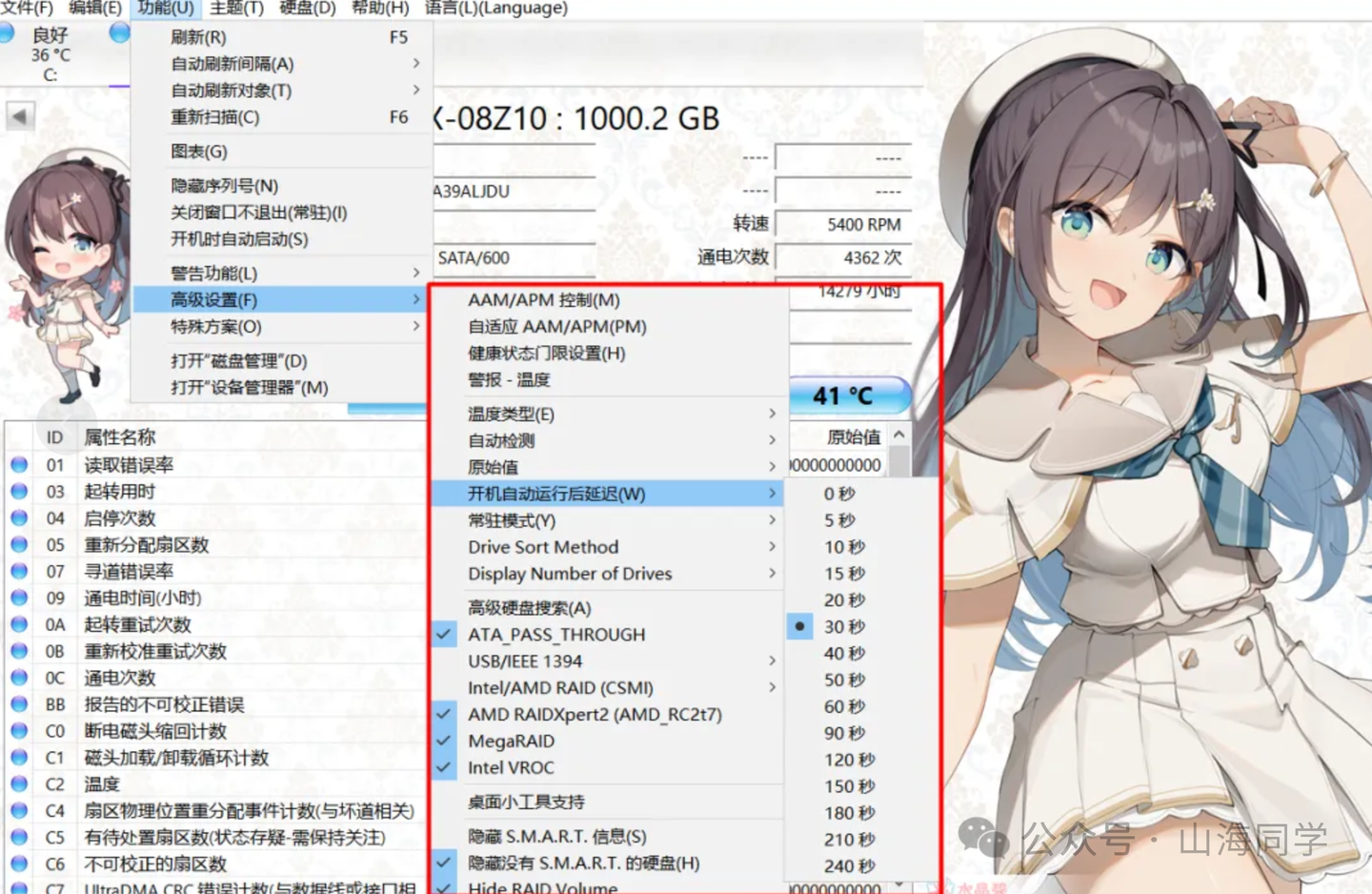1372x894 pixels.
Task: Click the blue status dot for 重新分配扇区数
Action: click(19, 545)
